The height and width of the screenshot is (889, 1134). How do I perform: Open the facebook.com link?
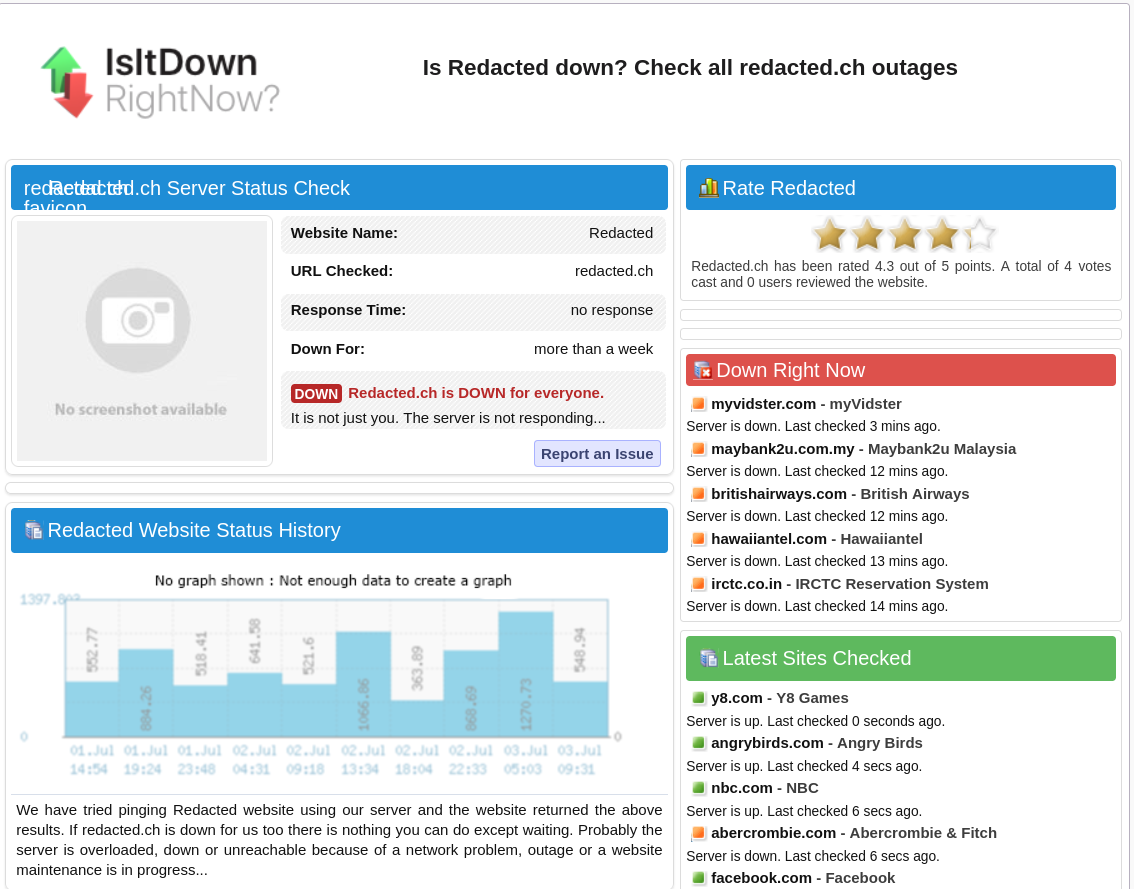pos(761,878)
